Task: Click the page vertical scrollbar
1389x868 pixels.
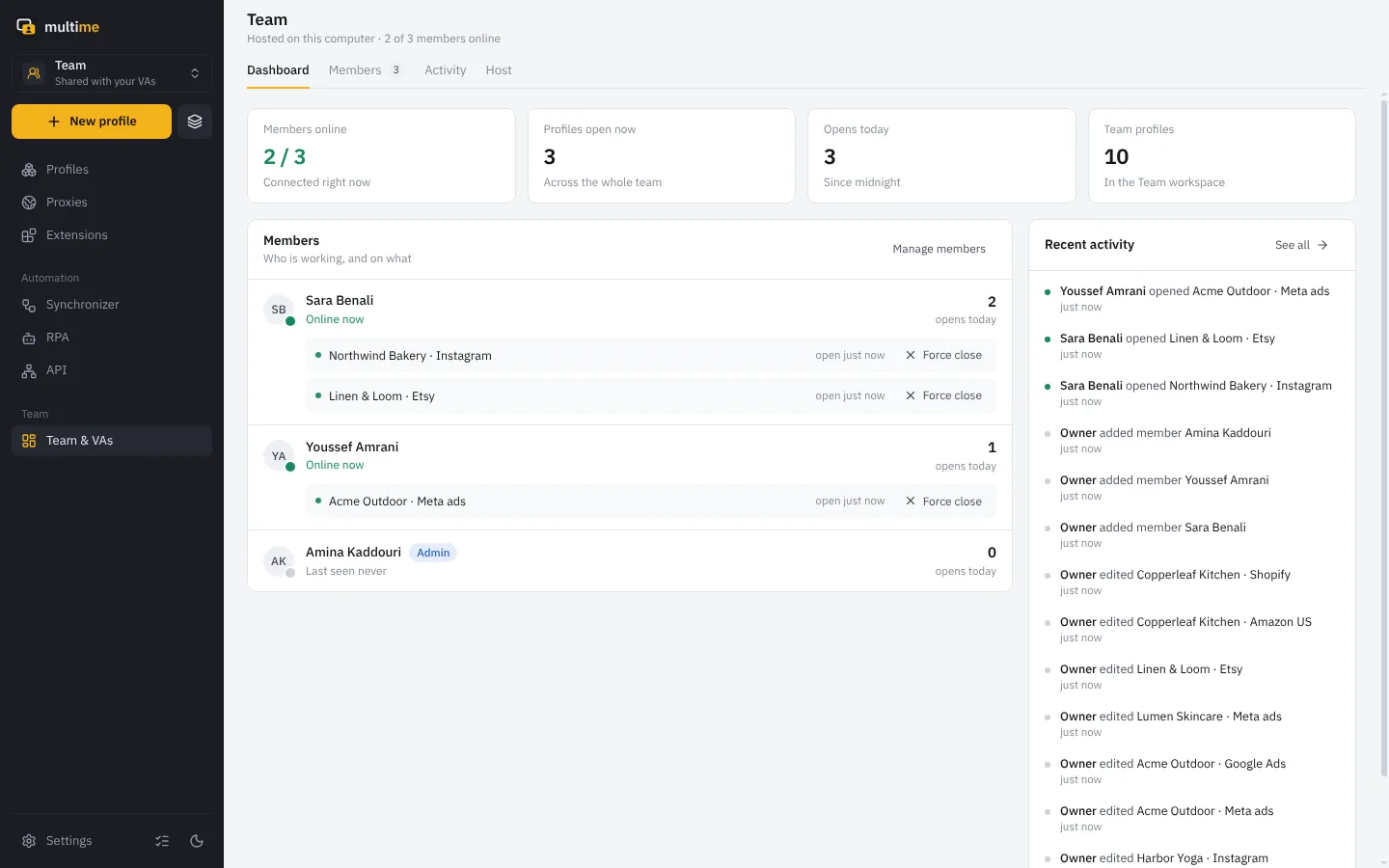Action: click(1384, 439)
